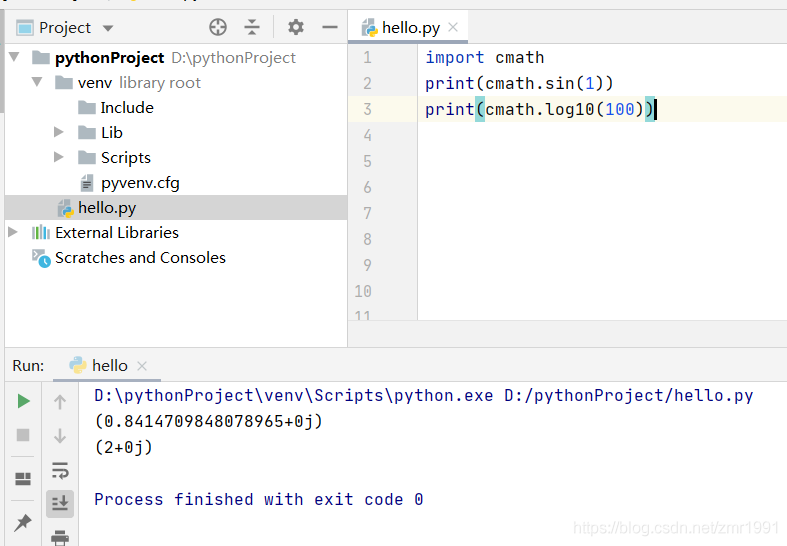Viewport: 787px width, 546px height.
Task: Click the locate/select opened file crosshair icon
Action: 218,27
